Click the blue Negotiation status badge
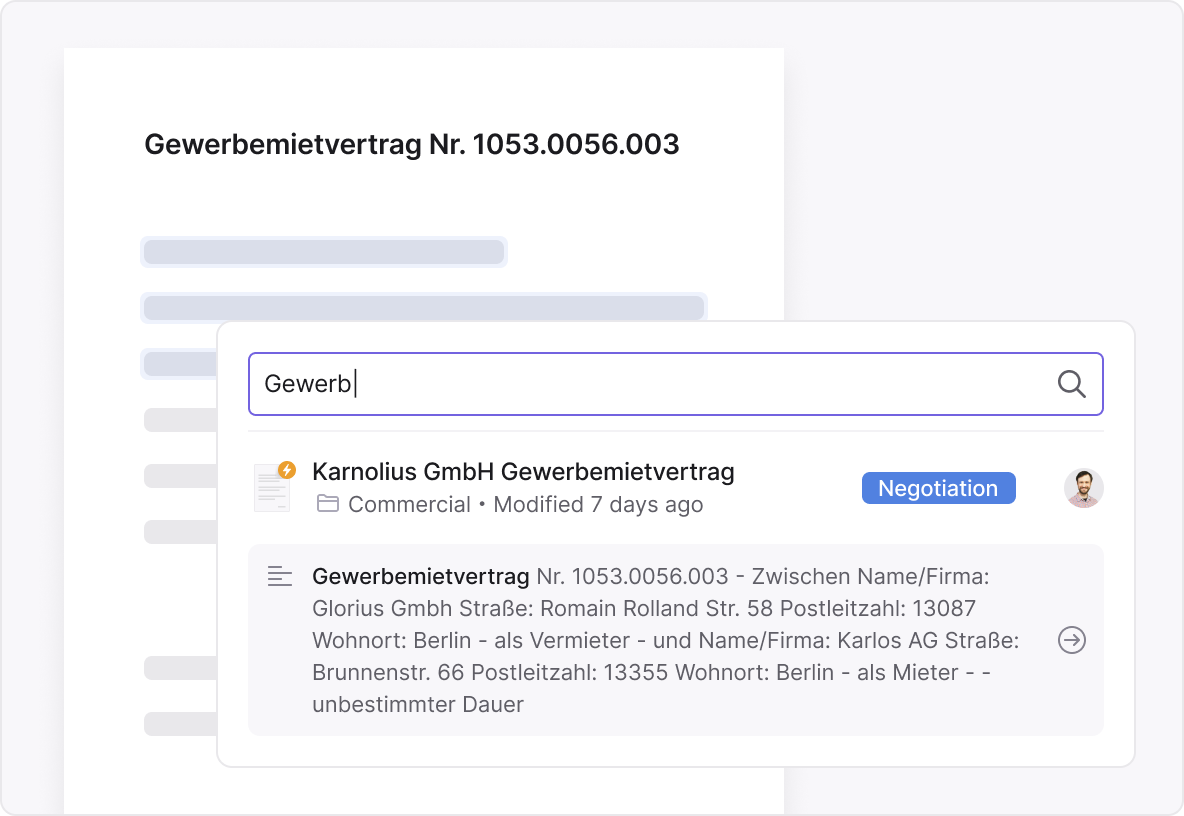 (938, 488)
